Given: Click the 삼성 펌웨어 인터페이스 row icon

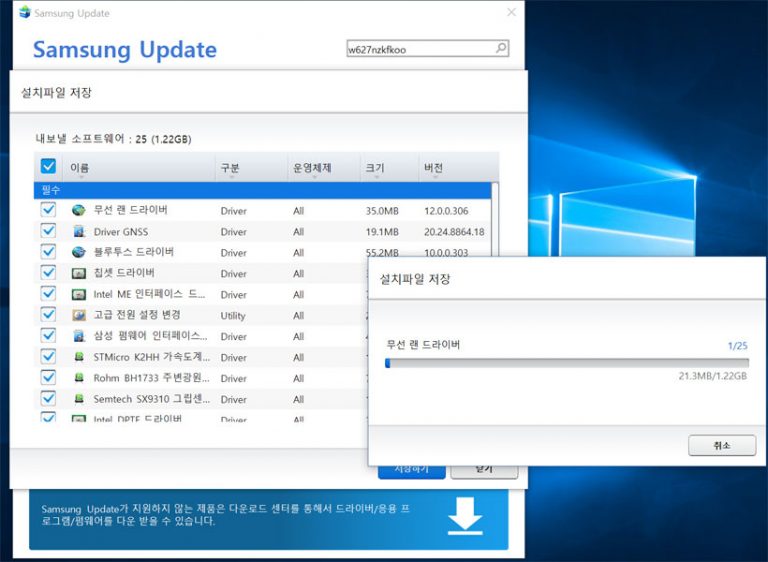Looking at the screenshot, I should point(78,336).
